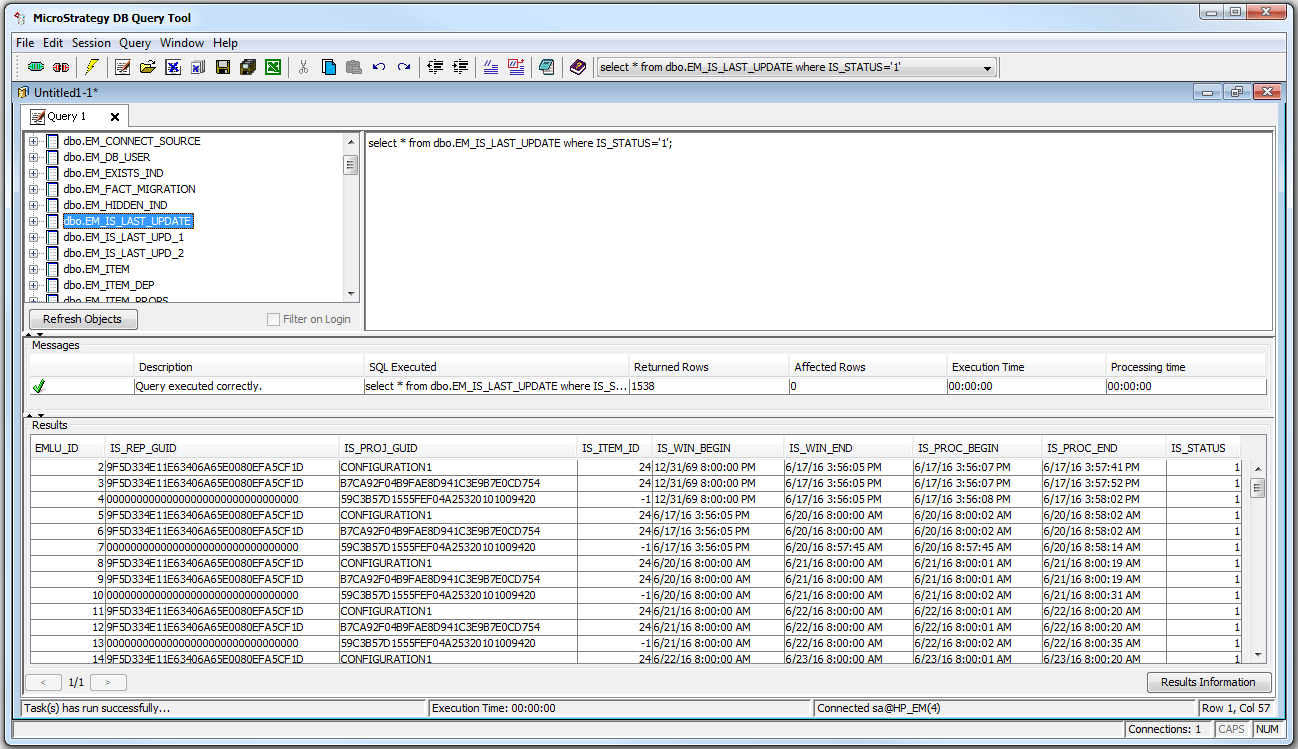The width and height of the screenshot is (1298, 749).
Task: Expand the dbo.EM_ITEM tree node
Action: [x=34, y=269]
